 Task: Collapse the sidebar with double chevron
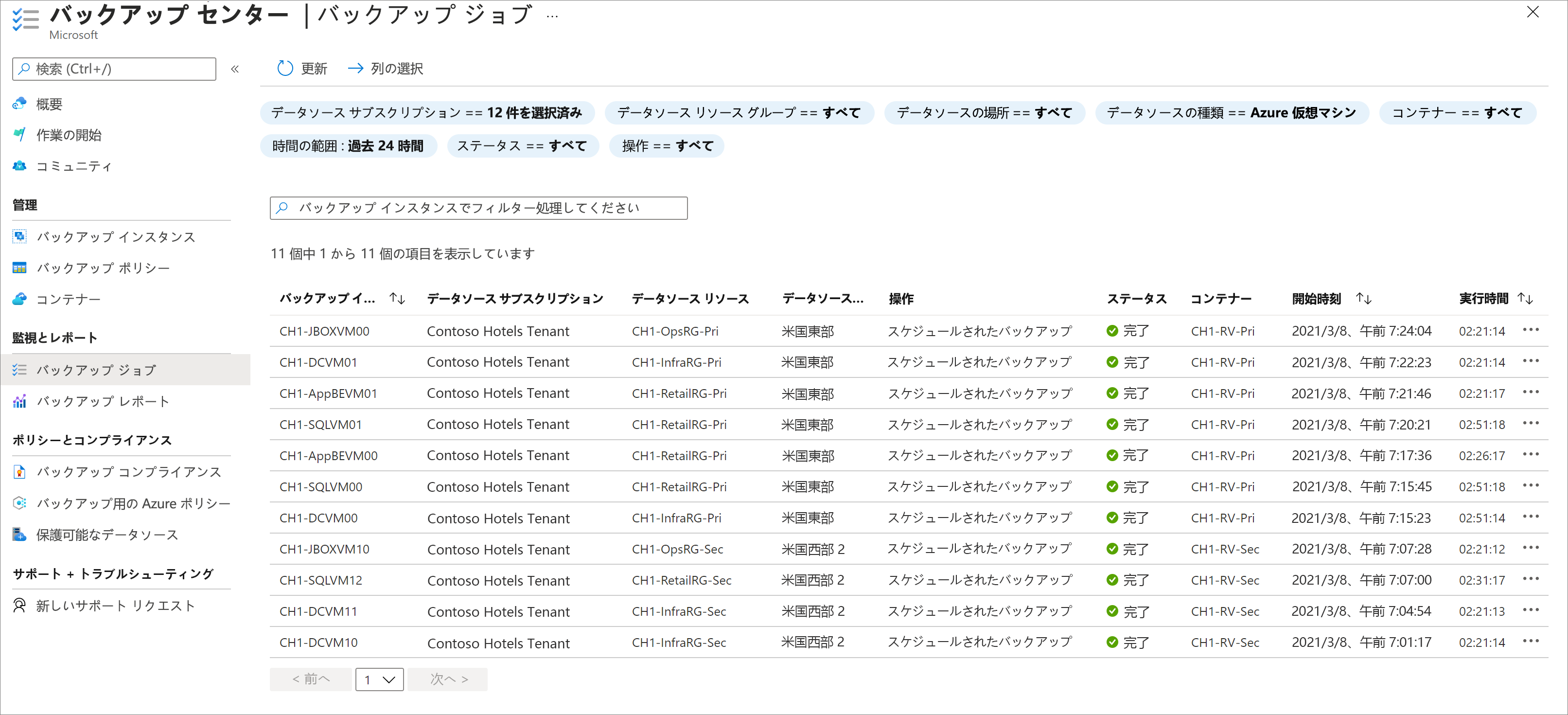tap(235, 69)
